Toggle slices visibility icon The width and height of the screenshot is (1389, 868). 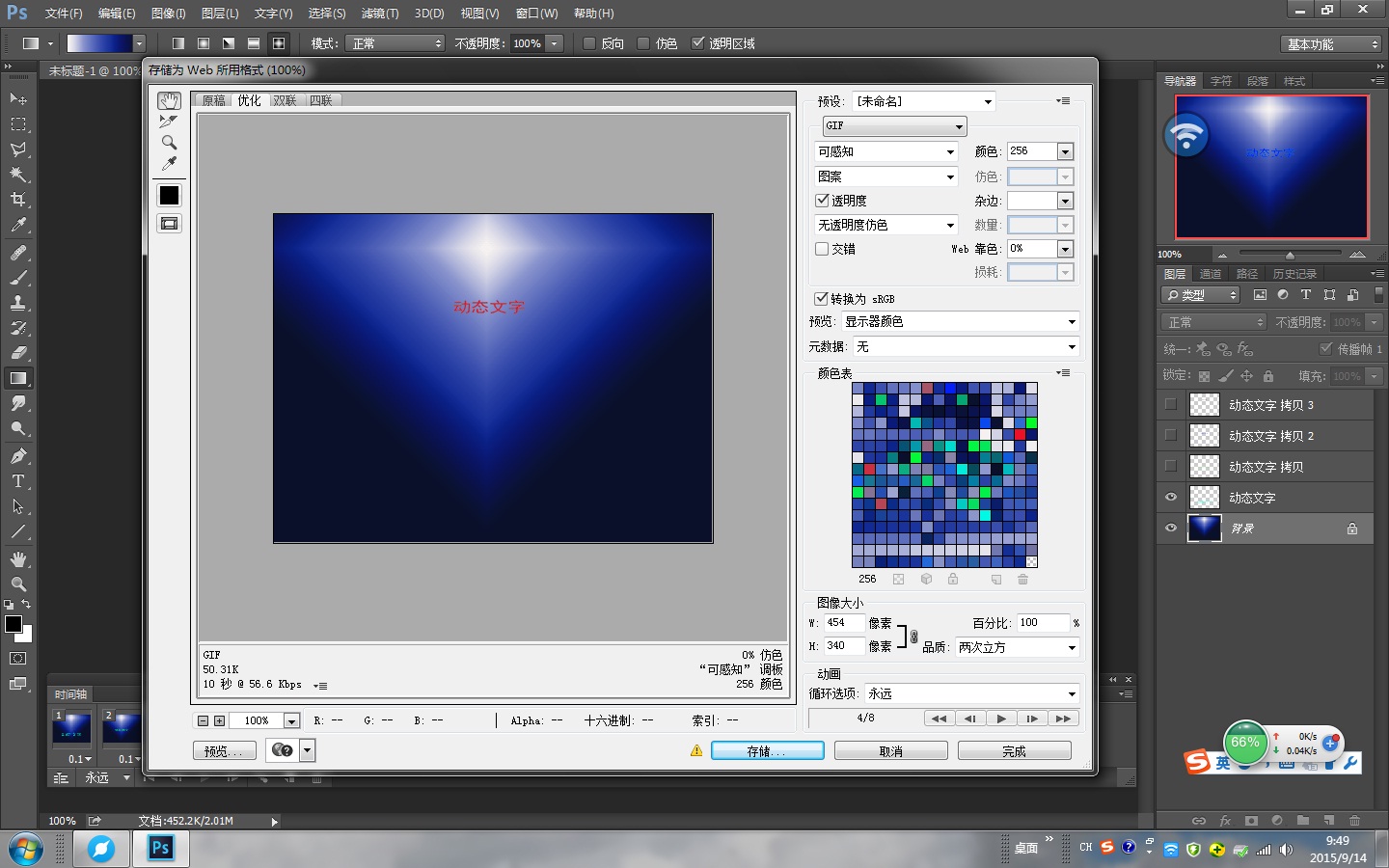pos(169,224)
